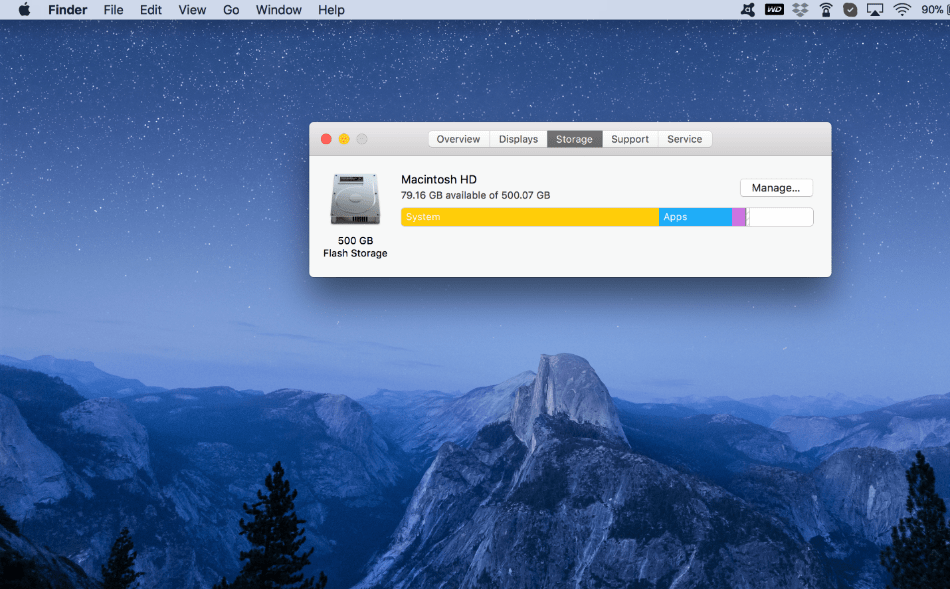Image resolution: width=950 pixels, height=589 pixels.
Task: Switch to the Displays tab
Action: pos(518,139)
